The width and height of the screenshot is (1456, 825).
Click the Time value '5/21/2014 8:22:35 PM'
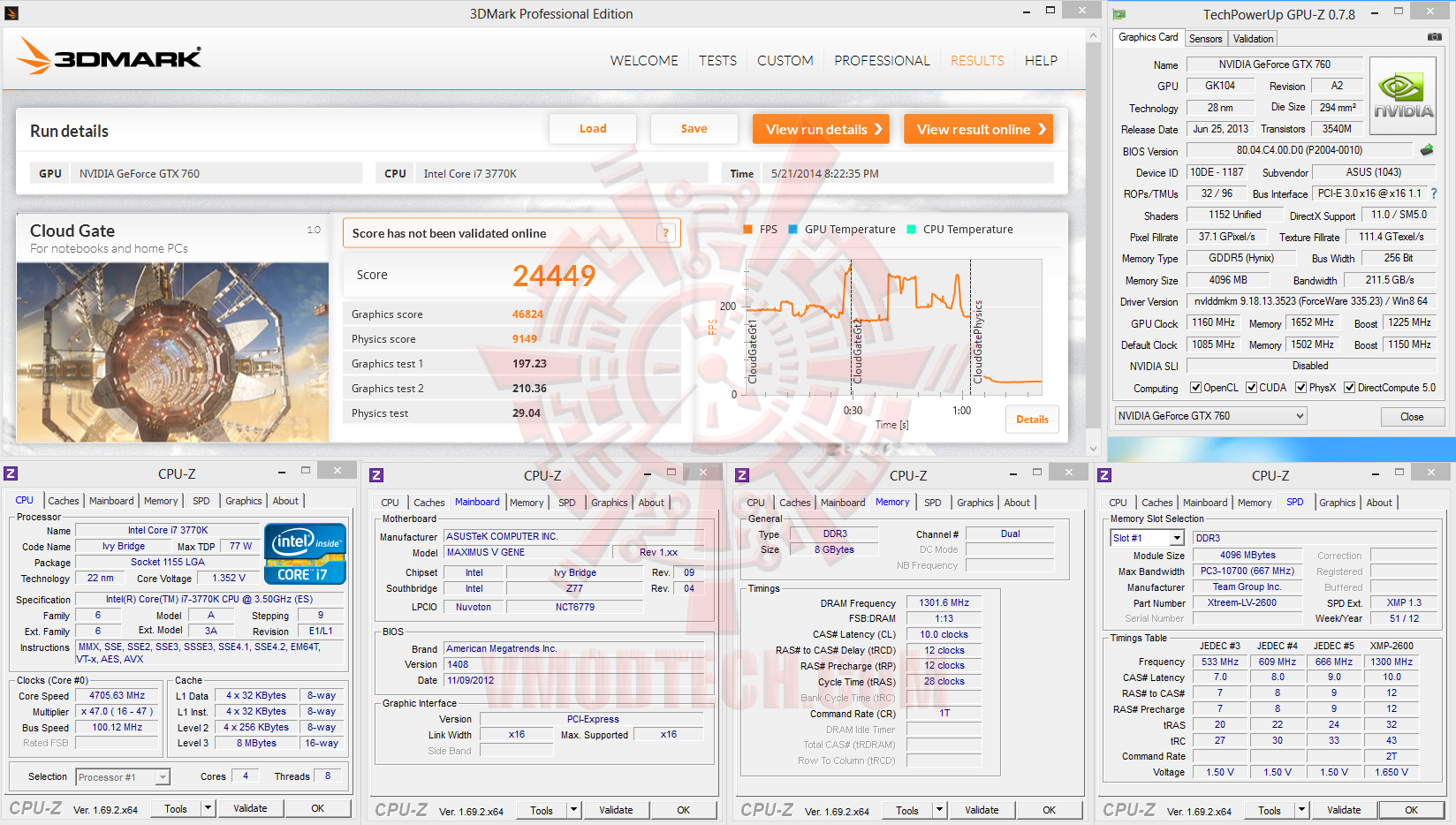tap(824, 174)
